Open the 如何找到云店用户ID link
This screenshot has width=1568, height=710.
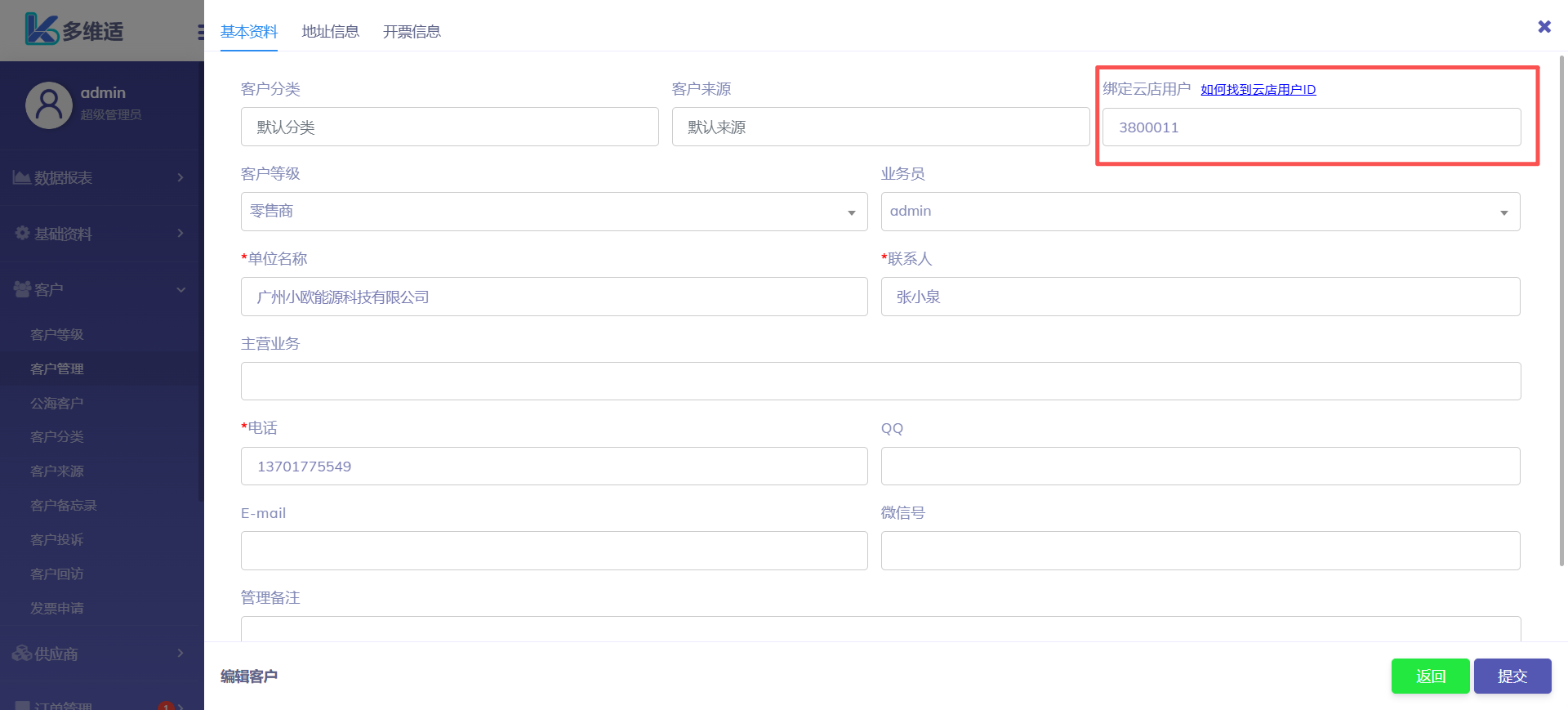[x=1258, y=90]
